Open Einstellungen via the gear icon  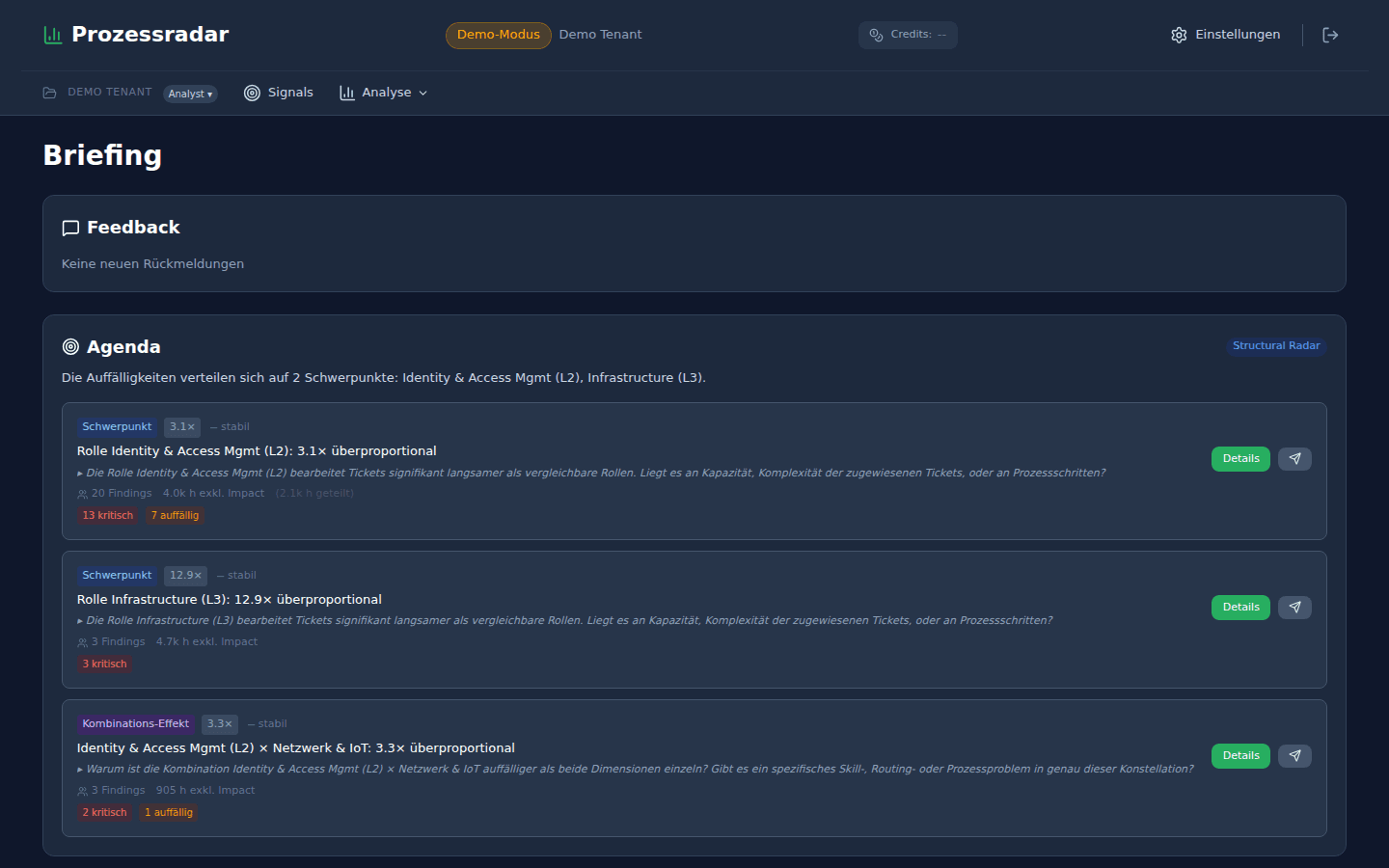pos(1179,35)
